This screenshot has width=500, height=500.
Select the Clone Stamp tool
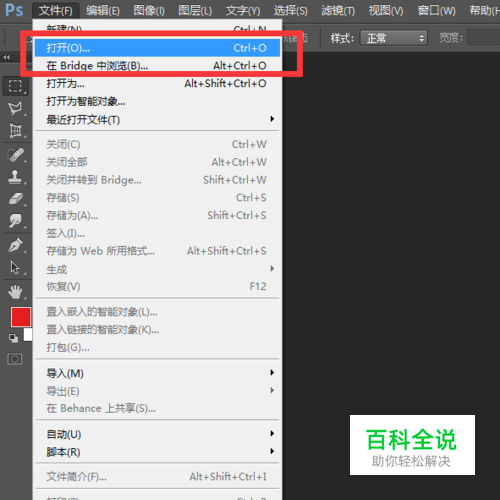[x=15, y=177]
